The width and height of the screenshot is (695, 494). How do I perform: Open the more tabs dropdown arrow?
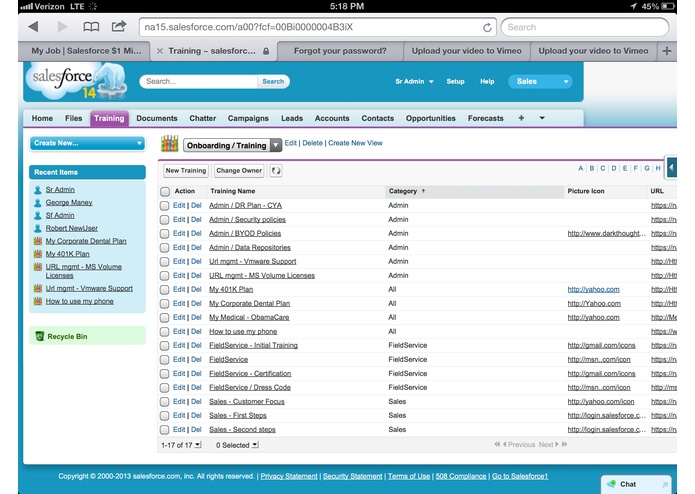pos(542,118)
